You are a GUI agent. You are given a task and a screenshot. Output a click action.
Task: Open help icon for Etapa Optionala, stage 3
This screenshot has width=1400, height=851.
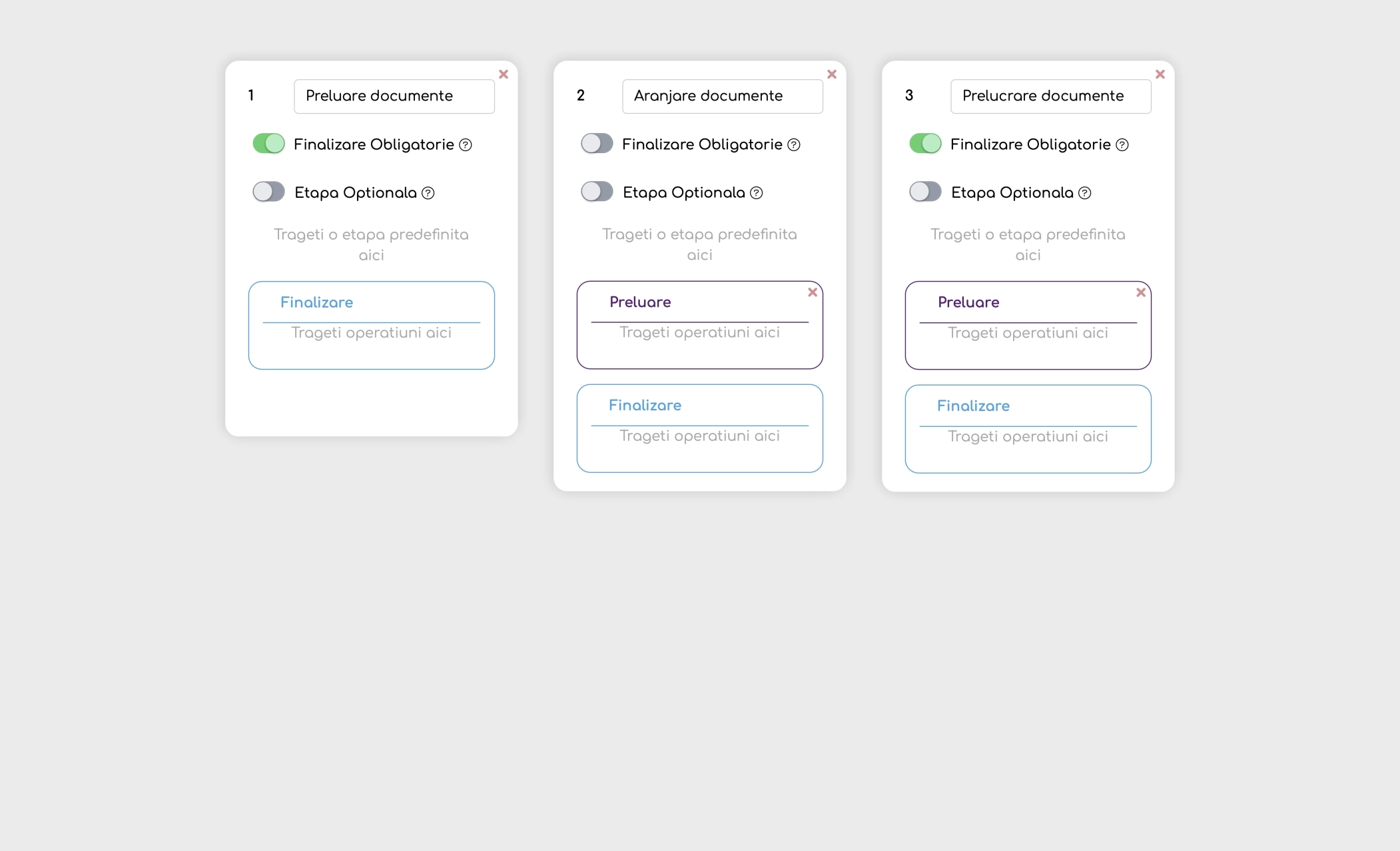click(x=1085, y=193)
